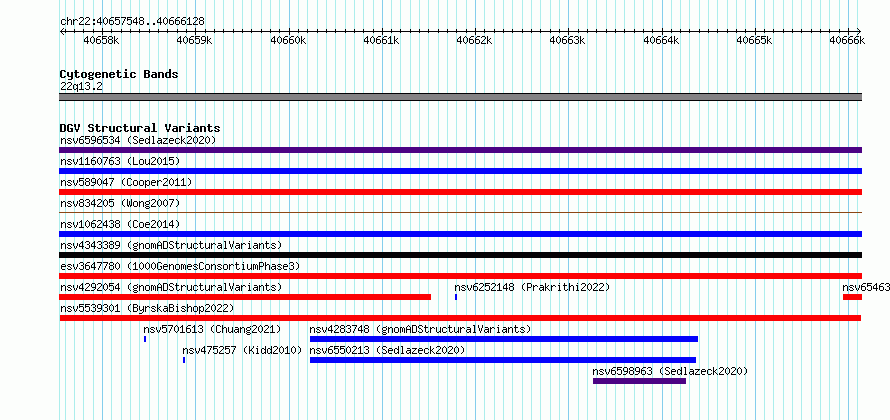Image resolution: width=890 pixels, height=420 pixels.
Task: Click the chr22:40657548..40666128 coordinate label
Action: (x=132, y=22)
